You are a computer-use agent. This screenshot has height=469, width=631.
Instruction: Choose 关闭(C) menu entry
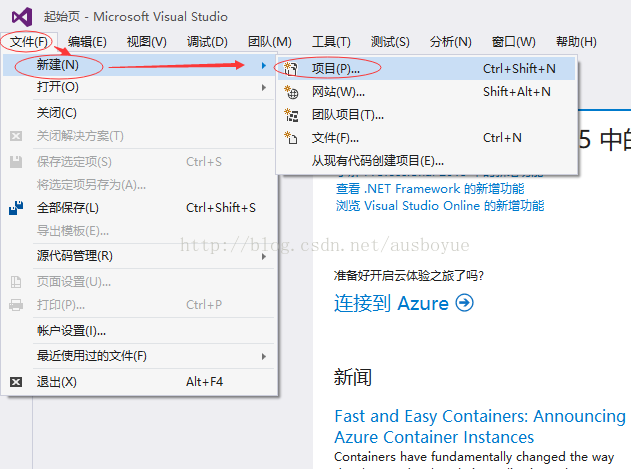[x=139, y=113]
